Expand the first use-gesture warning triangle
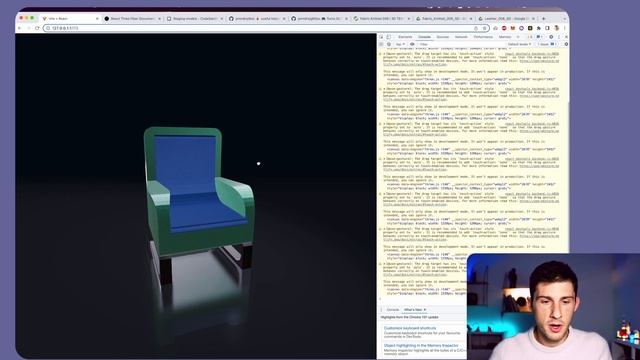The width and height of the screenshot is (640, 360). [384, 54]
